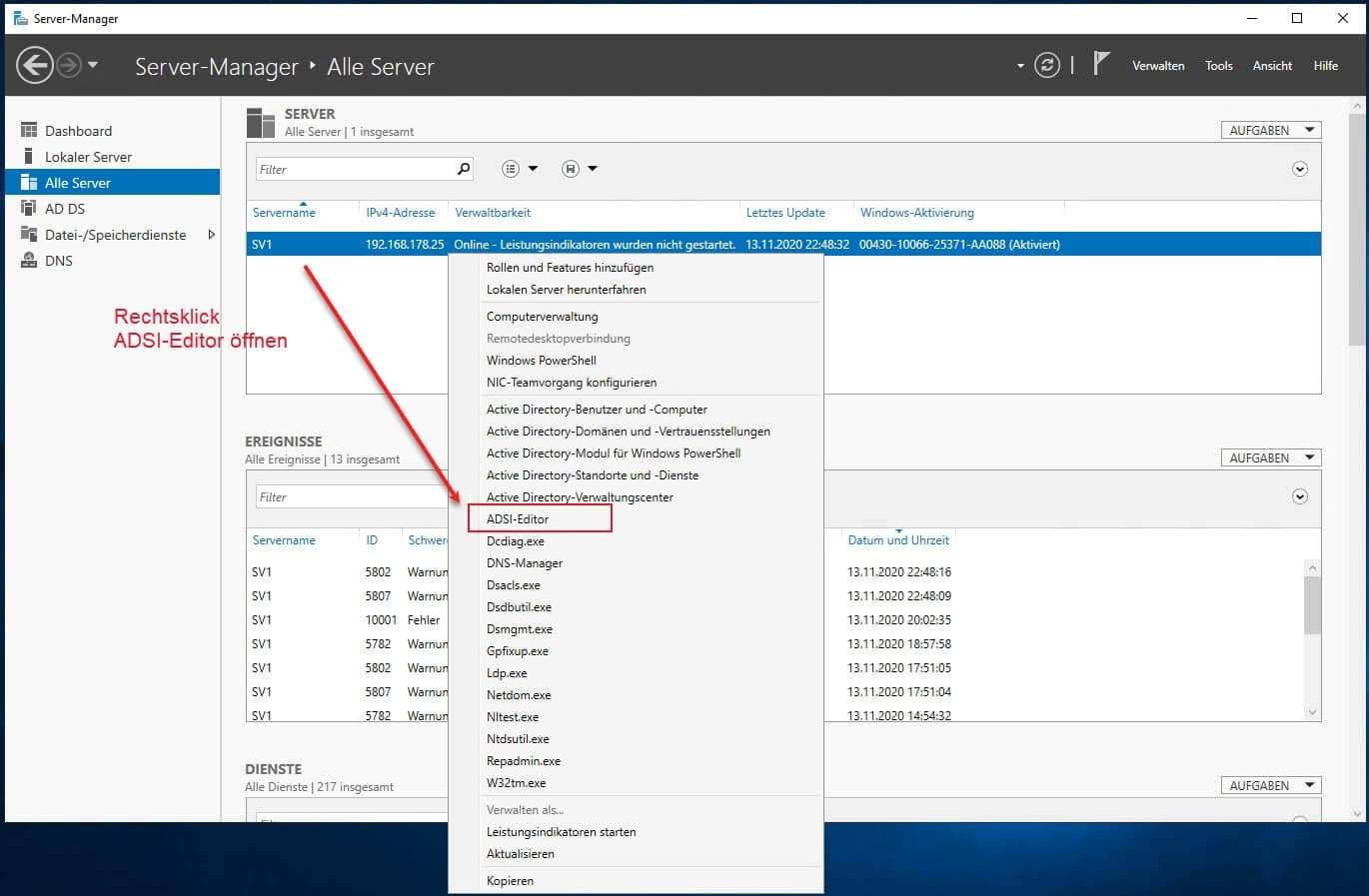Select ADSI-Editor from the context menu
This screenshot has height=896, width=1369.
click(517, 518)
